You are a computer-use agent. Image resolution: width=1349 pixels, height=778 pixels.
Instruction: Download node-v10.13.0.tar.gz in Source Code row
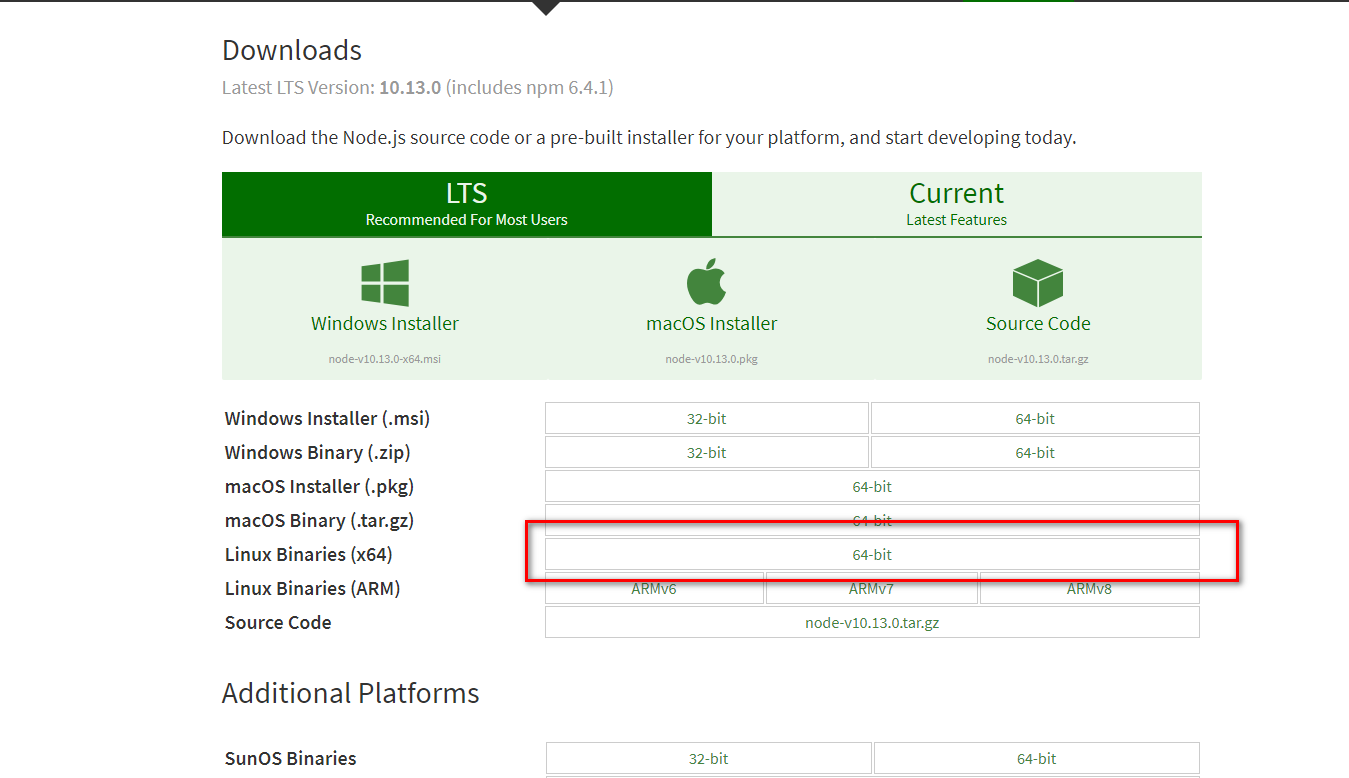(872, 623)
